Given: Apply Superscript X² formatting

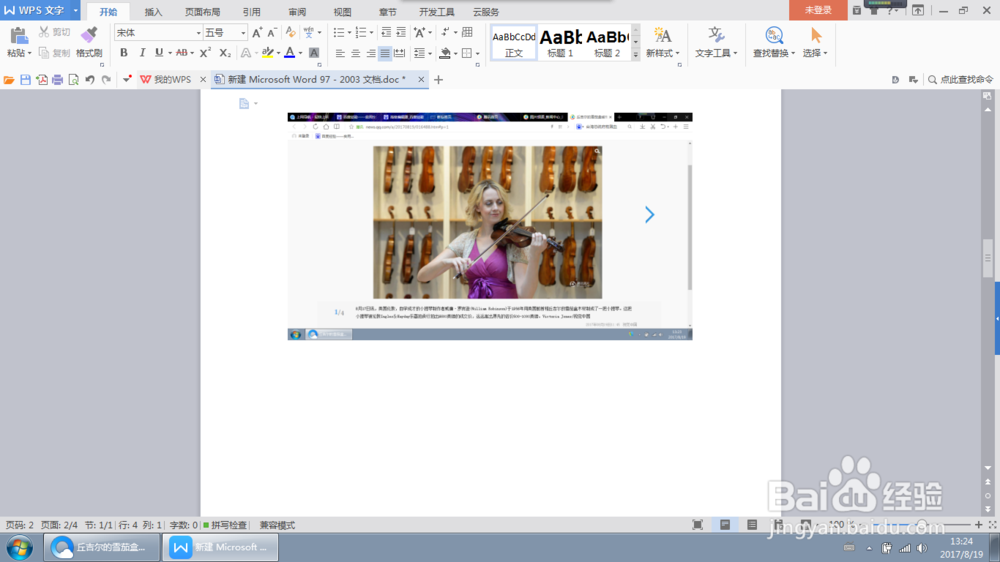Looking at the screenshot, I should 205,53.
